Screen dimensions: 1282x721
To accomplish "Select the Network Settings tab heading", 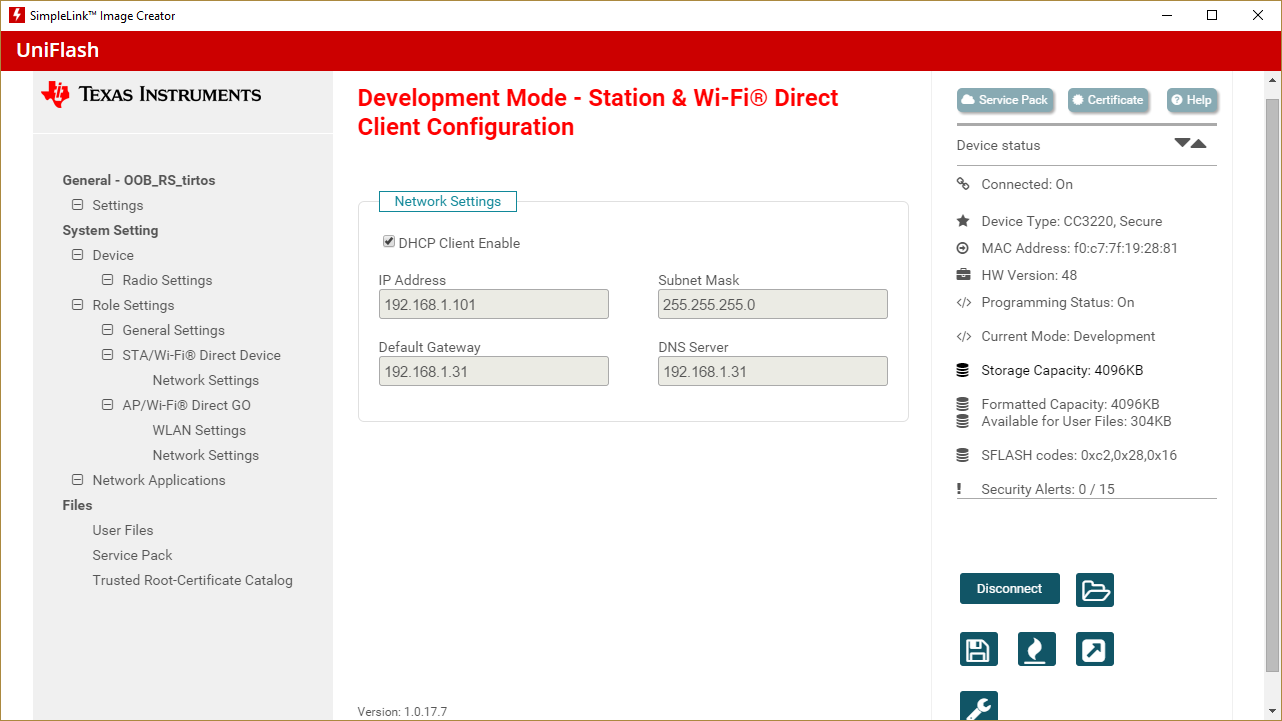I will [x=448, y=201].
